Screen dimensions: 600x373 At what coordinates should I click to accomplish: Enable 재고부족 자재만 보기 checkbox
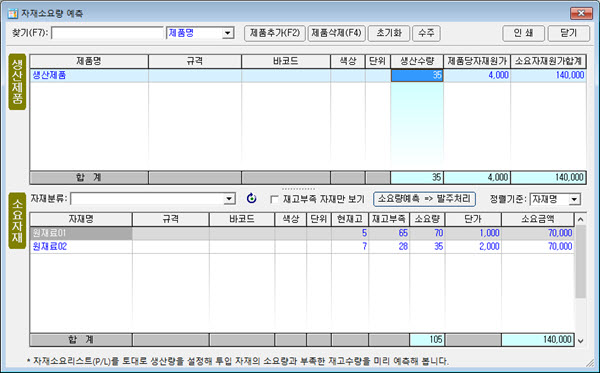pos(274,199)
